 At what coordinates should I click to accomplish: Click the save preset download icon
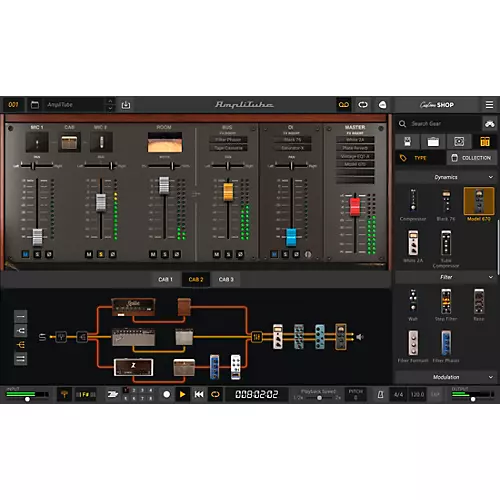[x=126, y=105]
